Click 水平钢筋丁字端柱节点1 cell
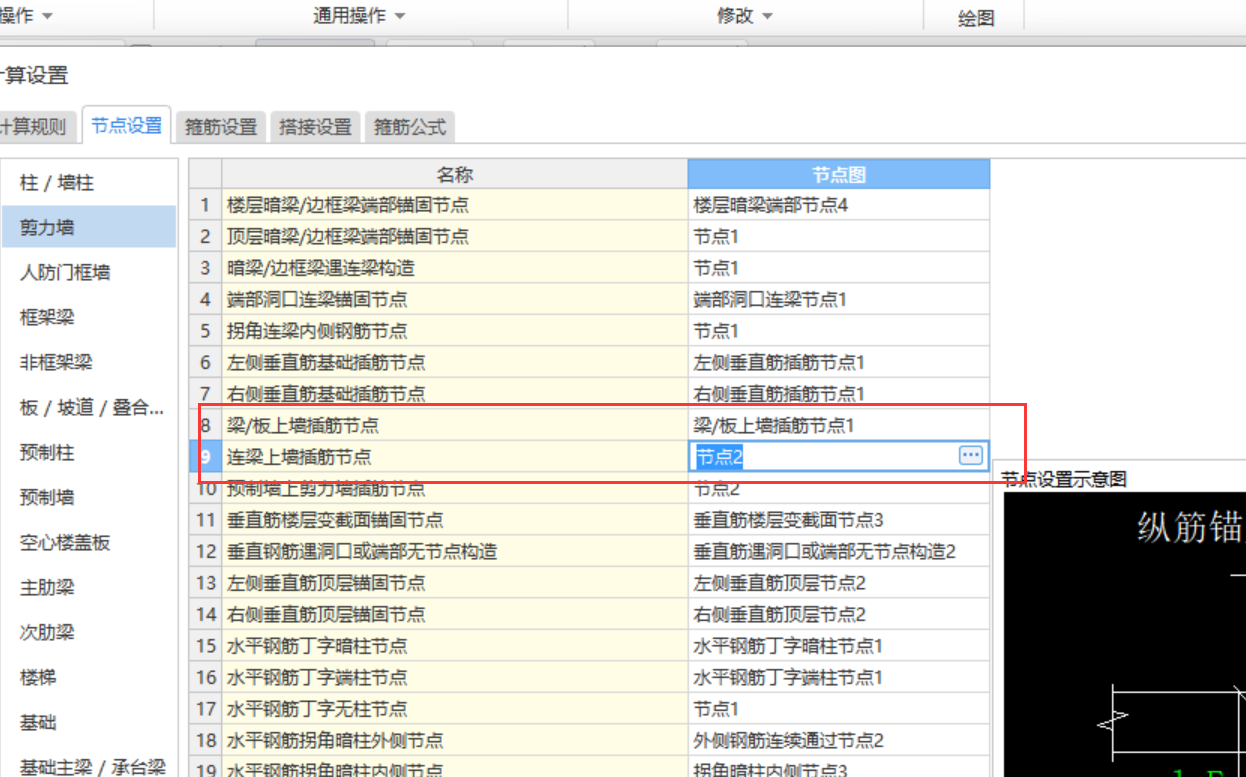 [x=839, y=677]
